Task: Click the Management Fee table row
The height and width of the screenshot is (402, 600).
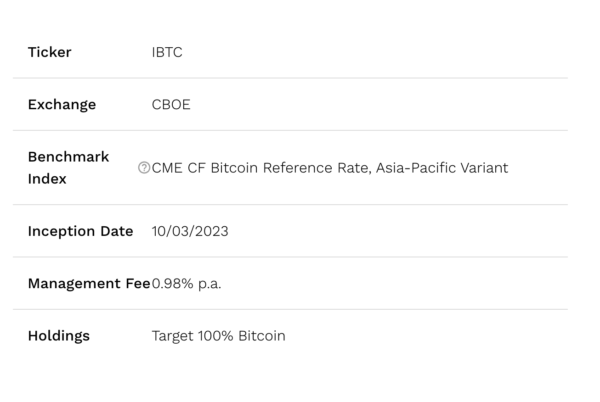Action: [290, 283]
